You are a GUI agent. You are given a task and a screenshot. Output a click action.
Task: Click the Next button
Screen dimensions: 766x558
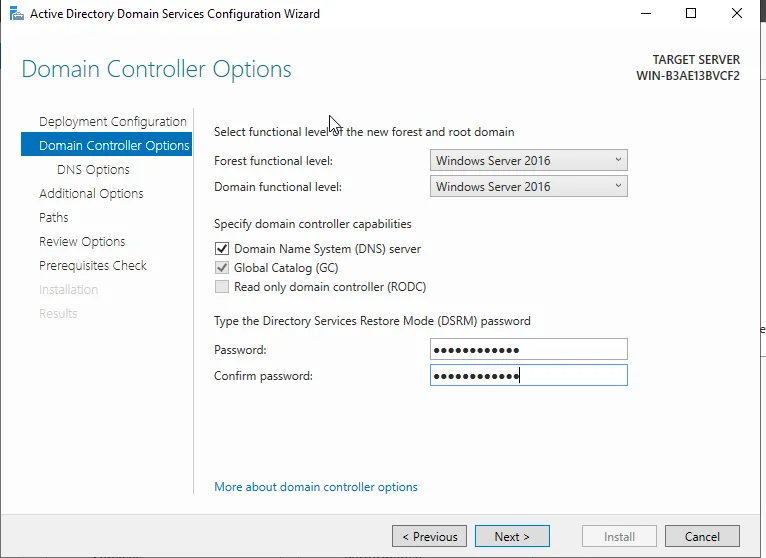[x=512, y=537]
